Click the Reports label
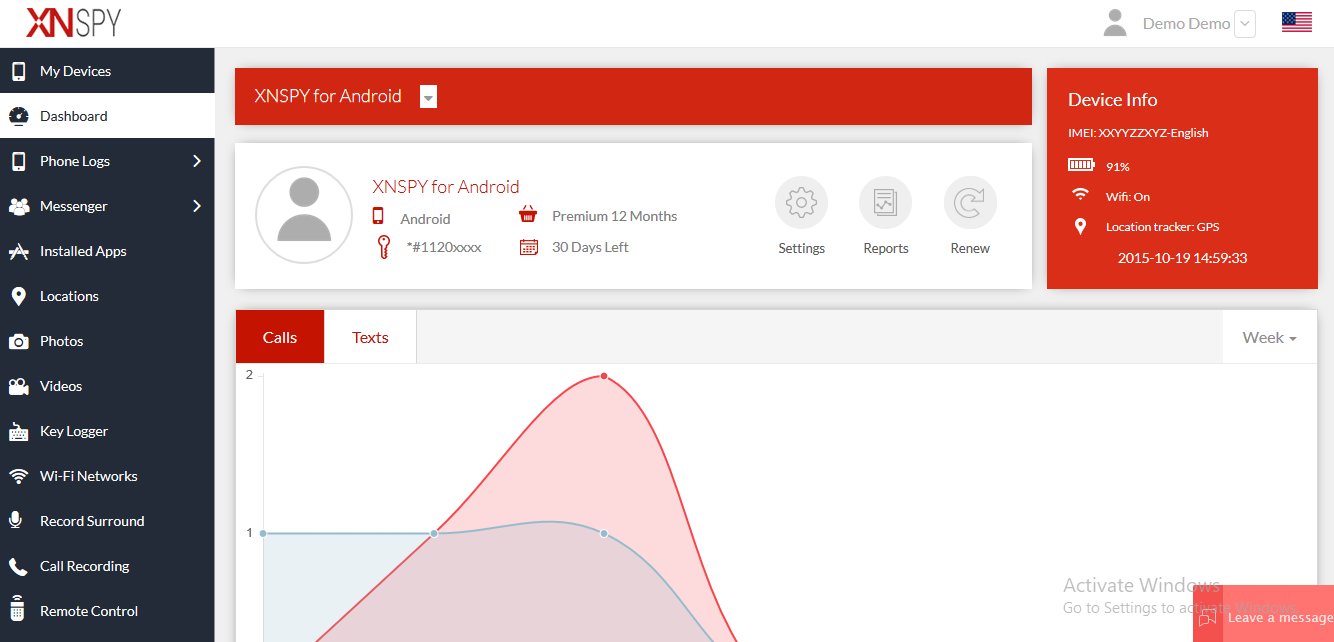The image size is (1334, 642). (886, 248)
